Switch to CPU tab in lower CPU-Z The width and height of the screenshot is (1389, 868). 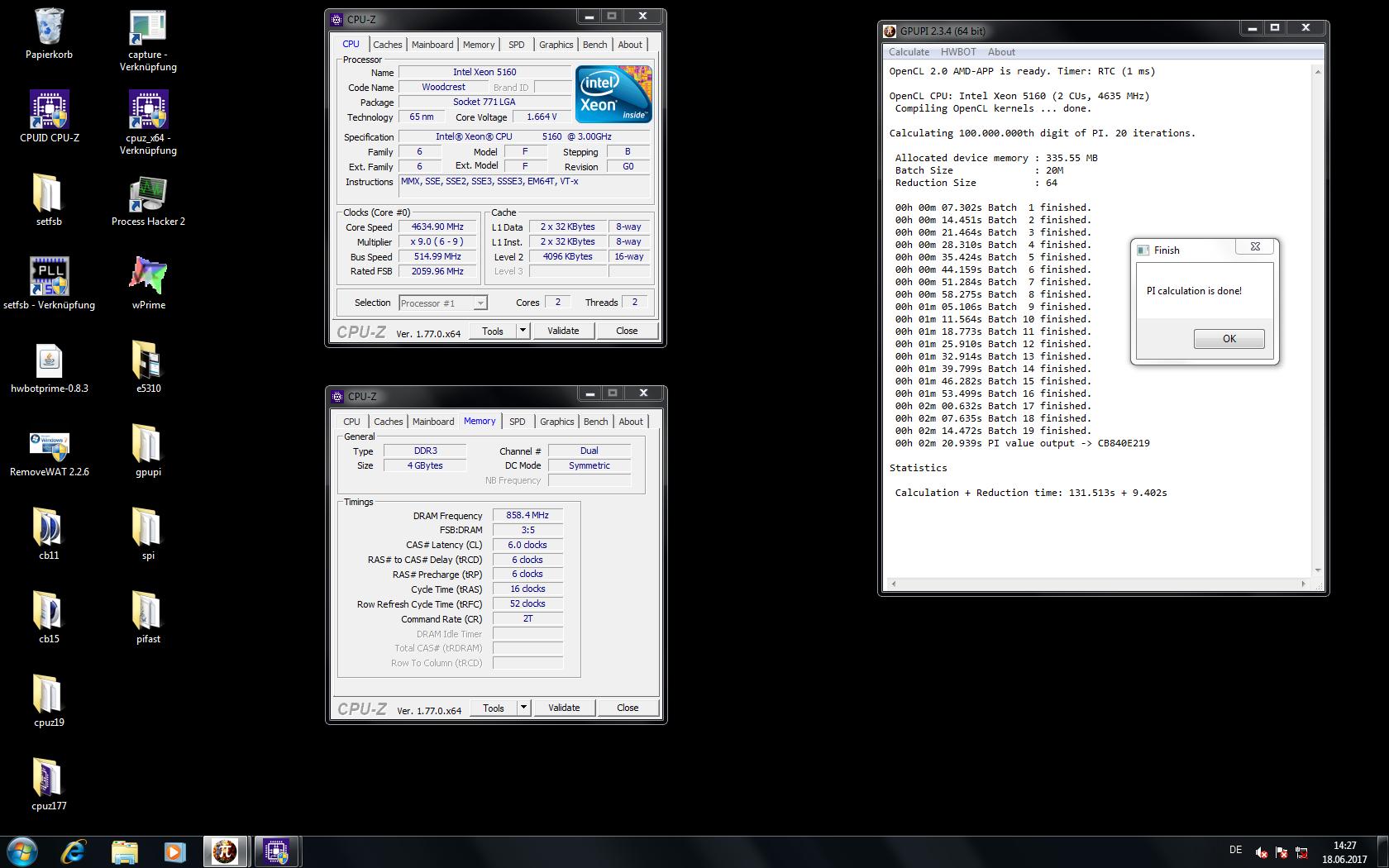[351, 422]
